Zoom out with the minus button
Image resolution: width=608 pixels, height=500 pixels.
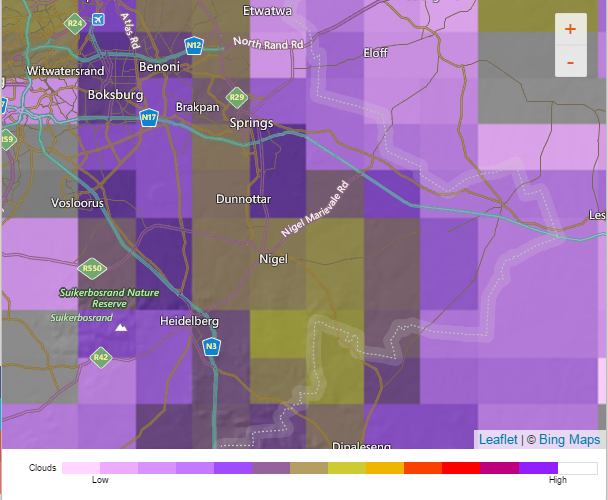[570, 61]
